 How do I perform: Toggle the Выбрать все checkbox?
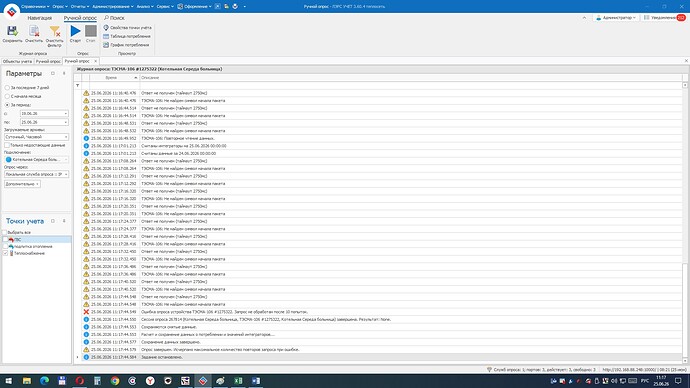5,232
